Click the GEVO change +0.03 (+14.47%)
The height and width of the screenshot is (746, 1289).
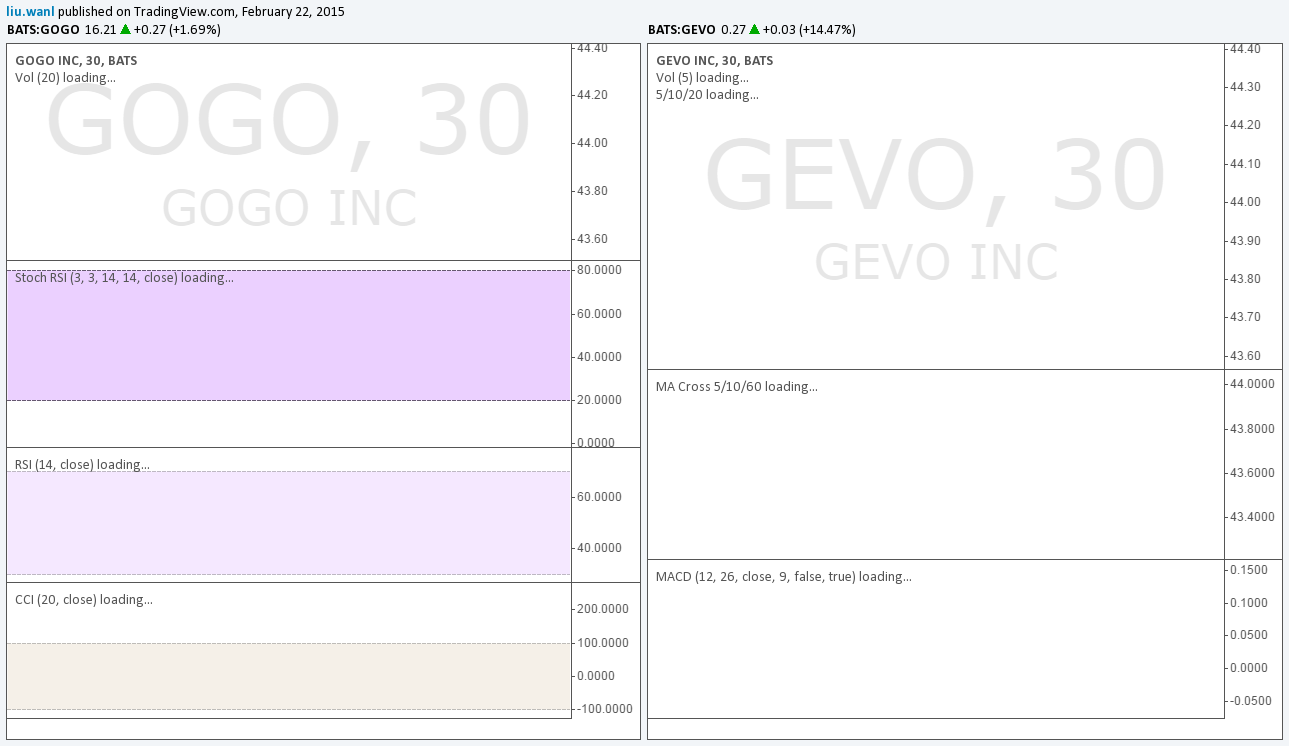[x=809, y=30]
